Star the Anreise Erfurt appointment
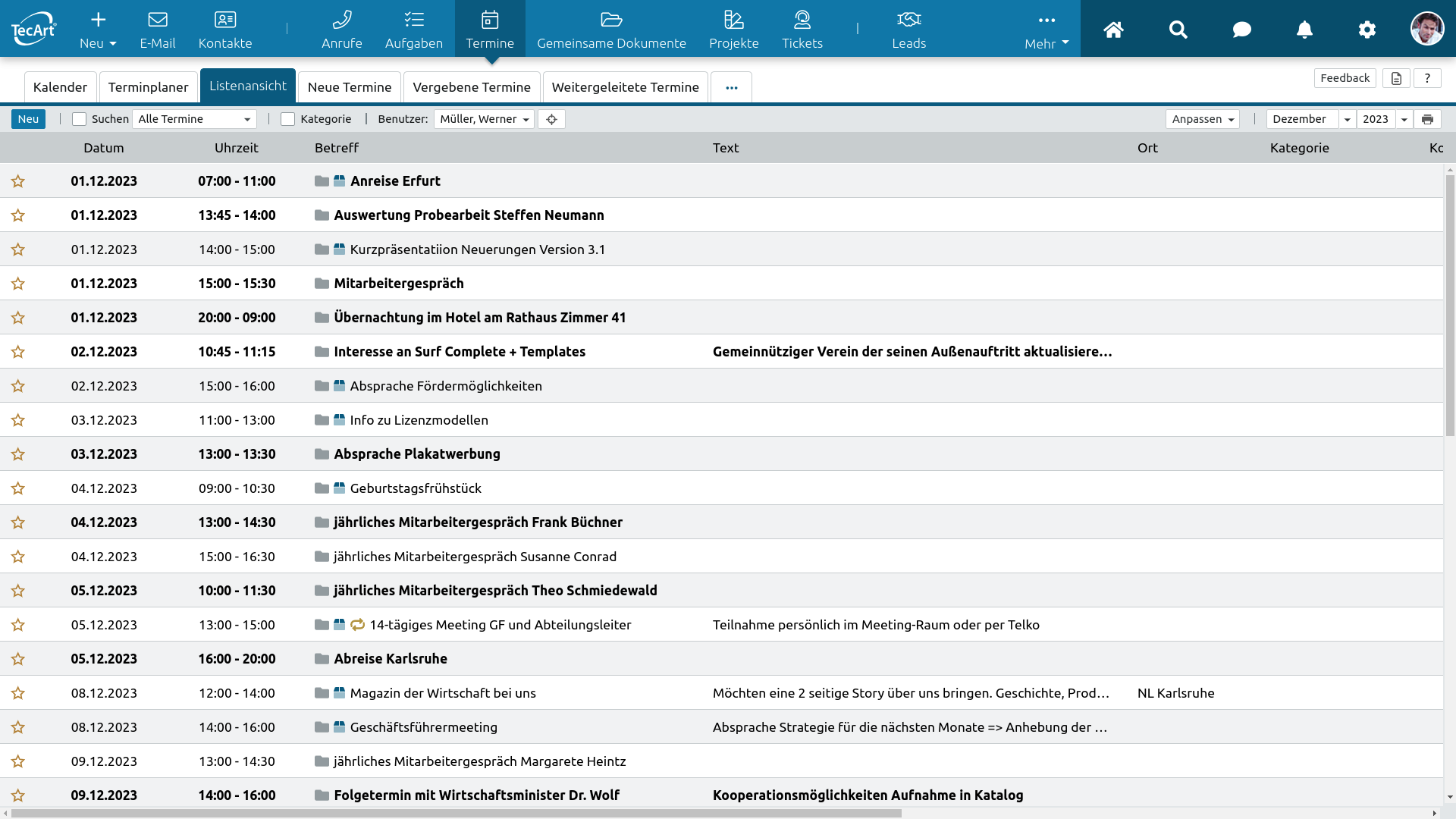1456x819 pixels. (18, 181)
